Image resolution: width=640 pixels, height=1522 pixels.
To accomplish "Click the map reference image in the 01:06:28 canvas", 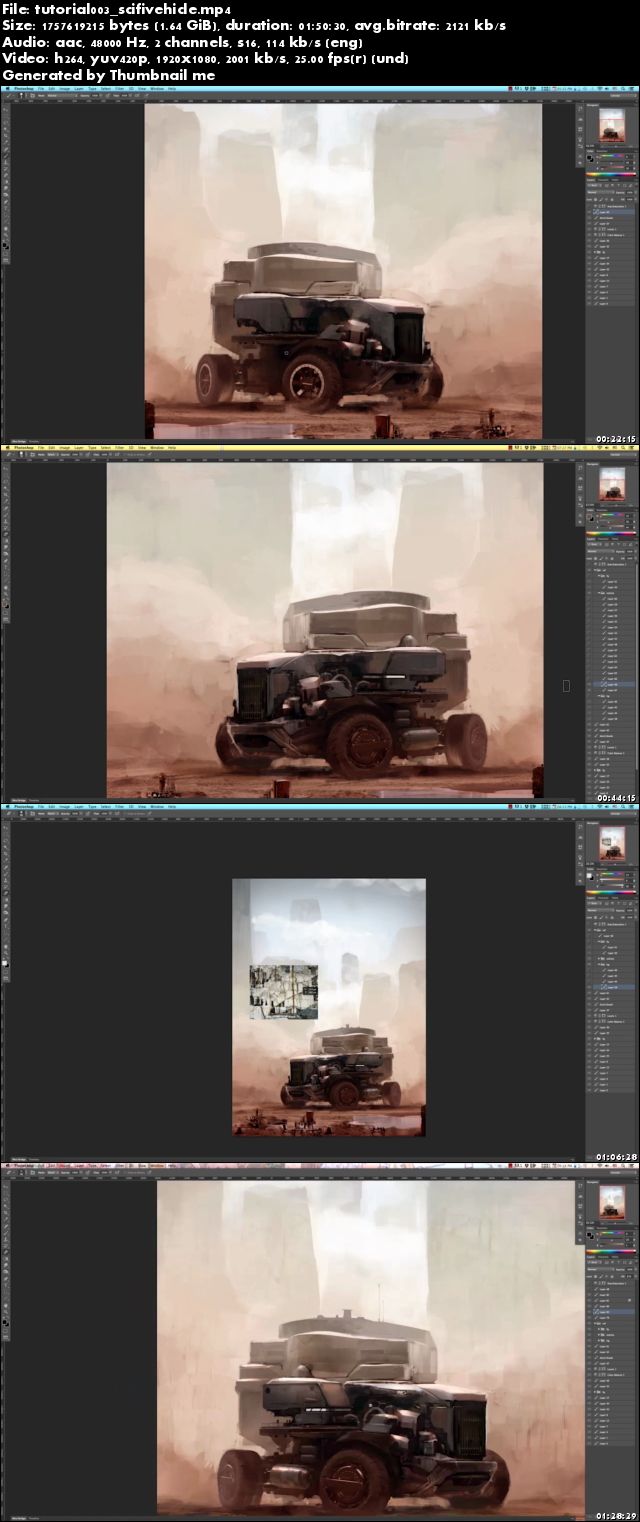I will [x=284, y=992].
